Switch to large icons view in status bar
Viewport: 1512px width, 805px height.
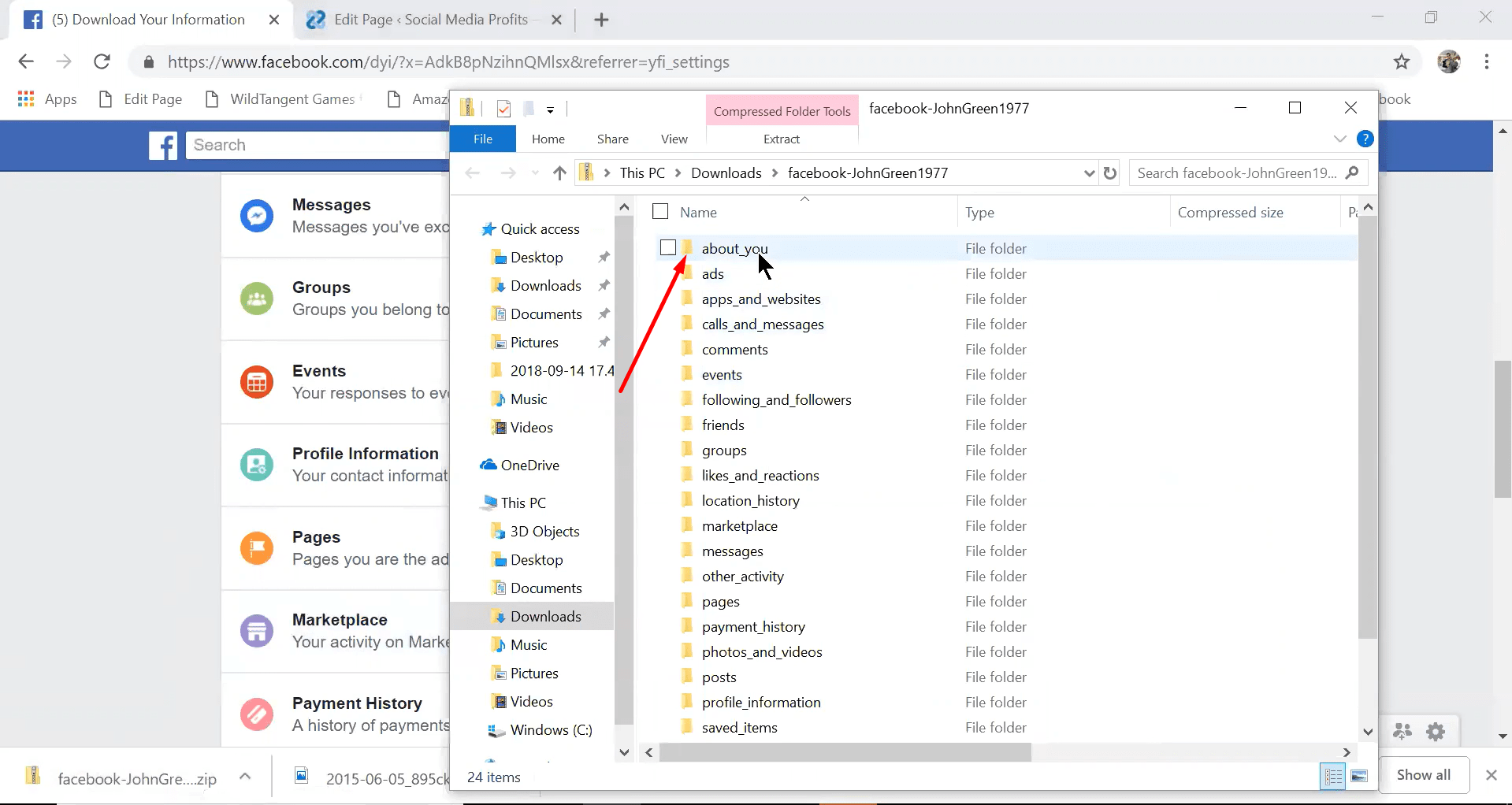point(1359,777)
